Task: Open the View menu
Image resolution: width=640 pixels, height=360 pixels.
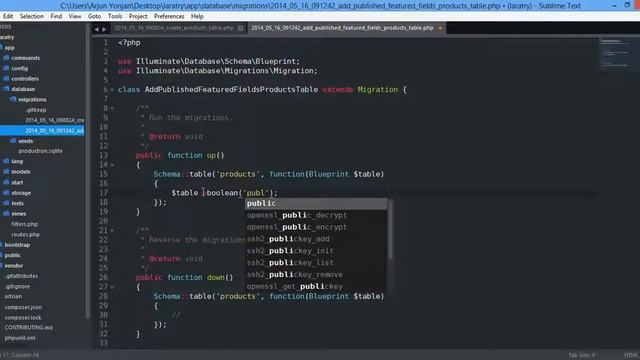Action: pos(75,16)
